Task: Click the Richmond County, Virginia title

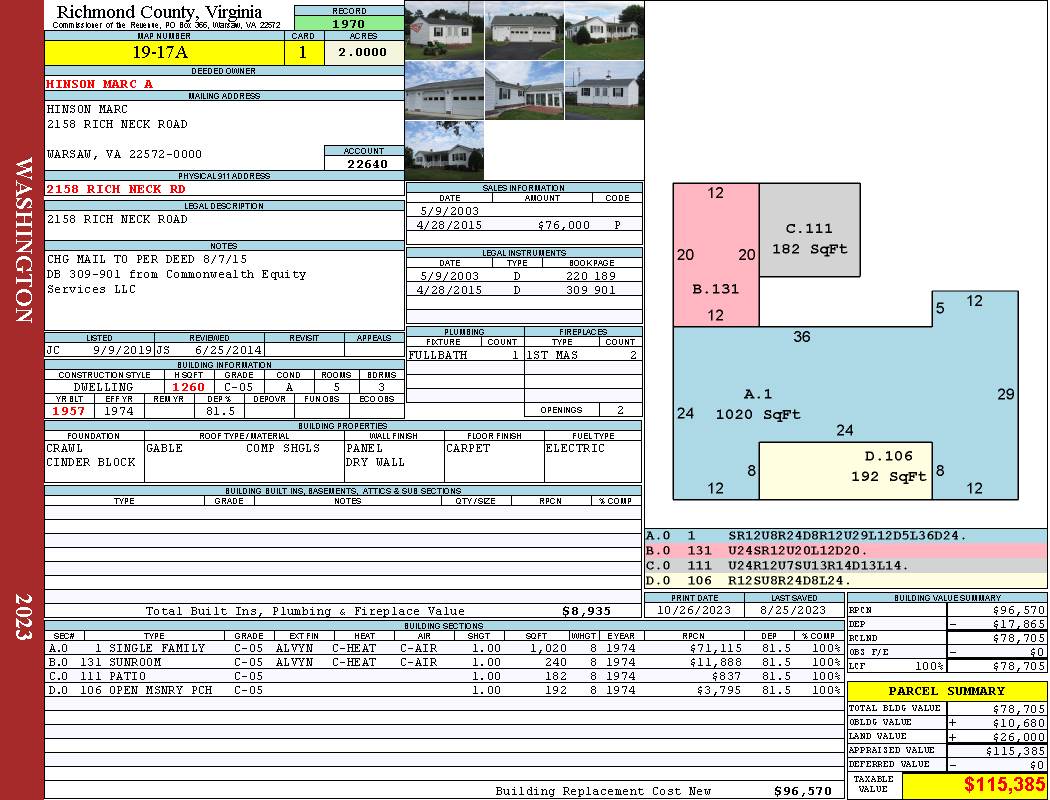Action: 159,11
